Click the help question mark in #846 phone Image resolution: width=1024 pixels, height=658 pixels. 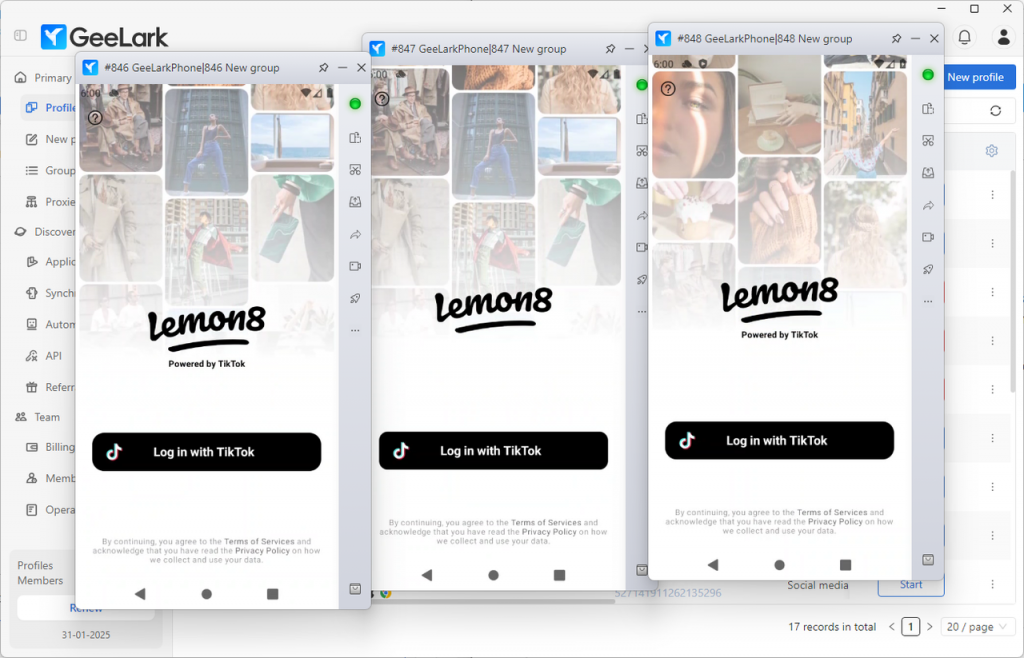pos(95,118)
